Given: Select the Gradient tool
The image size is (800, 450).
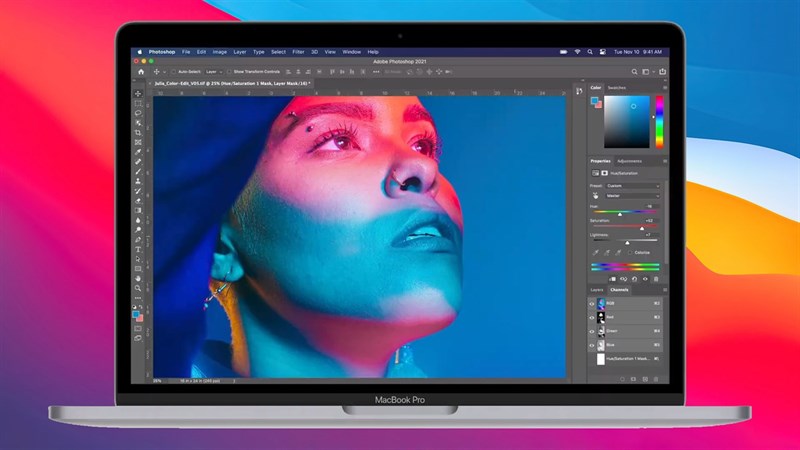Looking at the screenshot, I should [138, 210].
